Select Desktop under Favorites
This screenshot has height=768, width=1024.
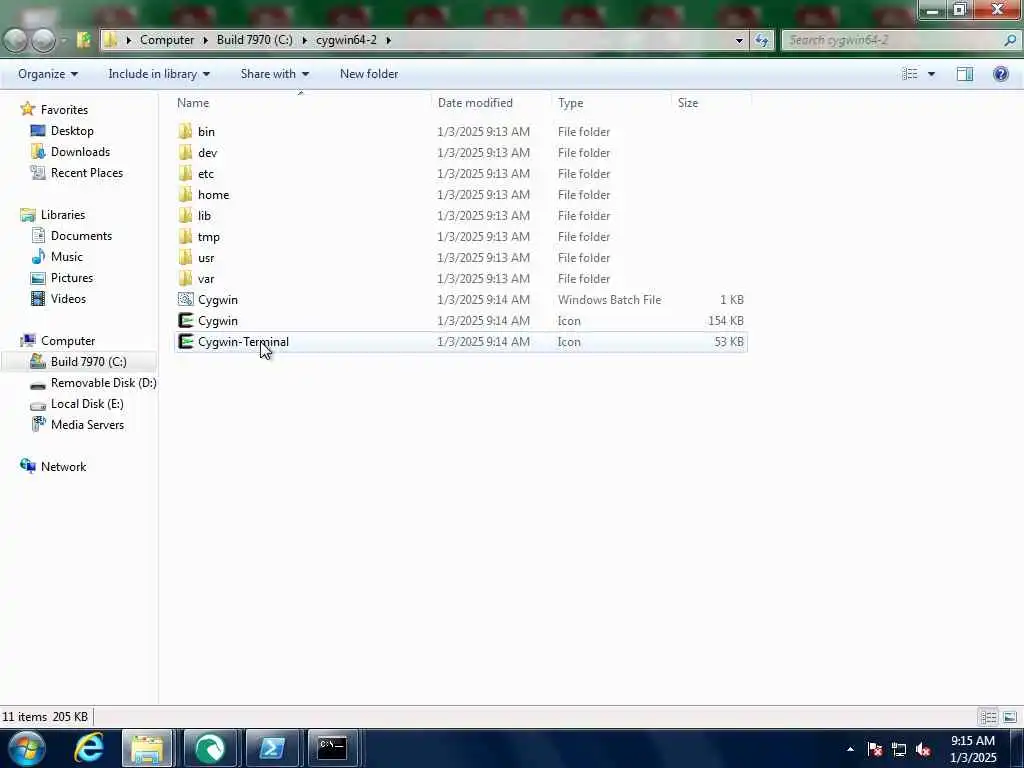click(72, 131)
